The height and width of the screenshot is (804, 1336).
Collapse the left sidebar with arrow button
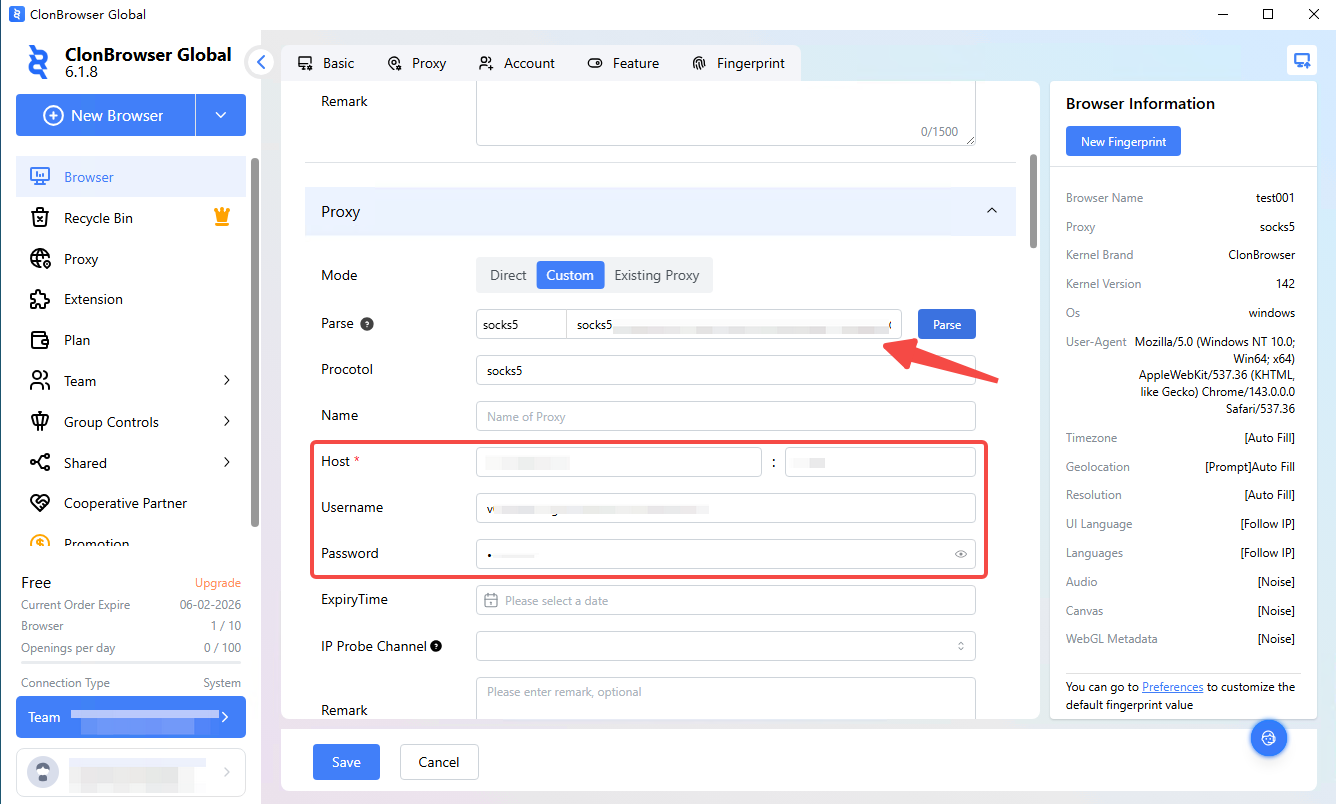(261, 62)
